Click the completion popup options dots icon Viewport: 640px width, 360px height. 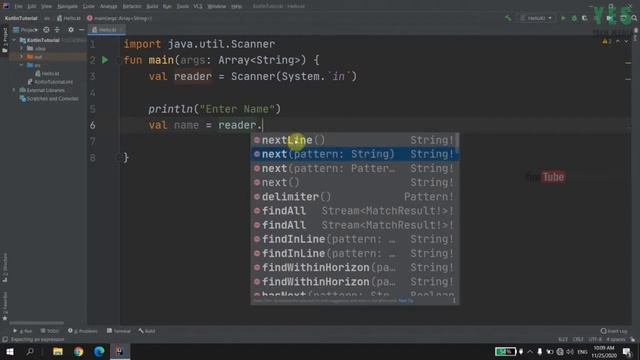coord(454,301)
